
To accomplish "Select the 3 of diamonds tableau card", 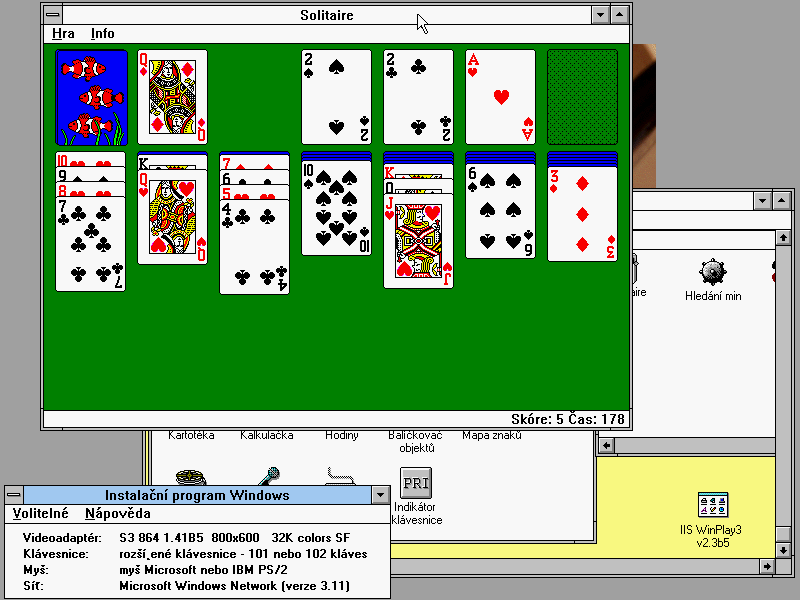I will click(582, 214).
